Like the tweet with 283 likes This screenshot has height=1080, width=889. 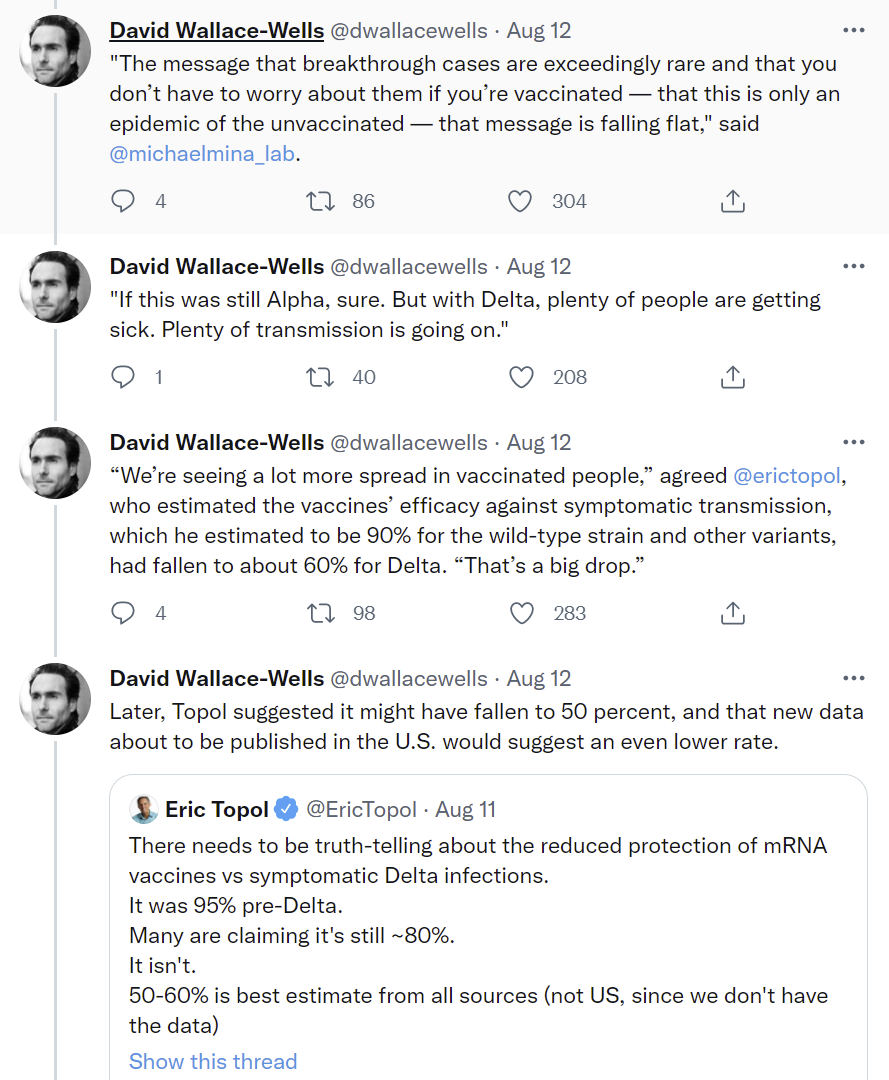522,613
